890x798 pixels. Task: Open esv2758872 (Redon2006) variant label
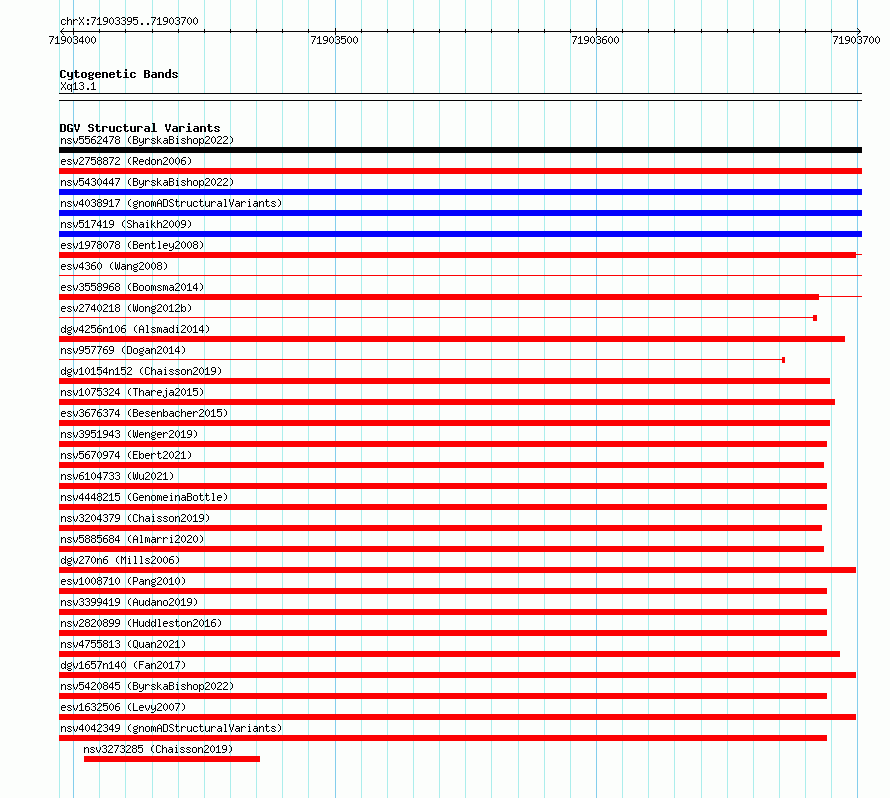pyautogui.click(x=126, y=161)
